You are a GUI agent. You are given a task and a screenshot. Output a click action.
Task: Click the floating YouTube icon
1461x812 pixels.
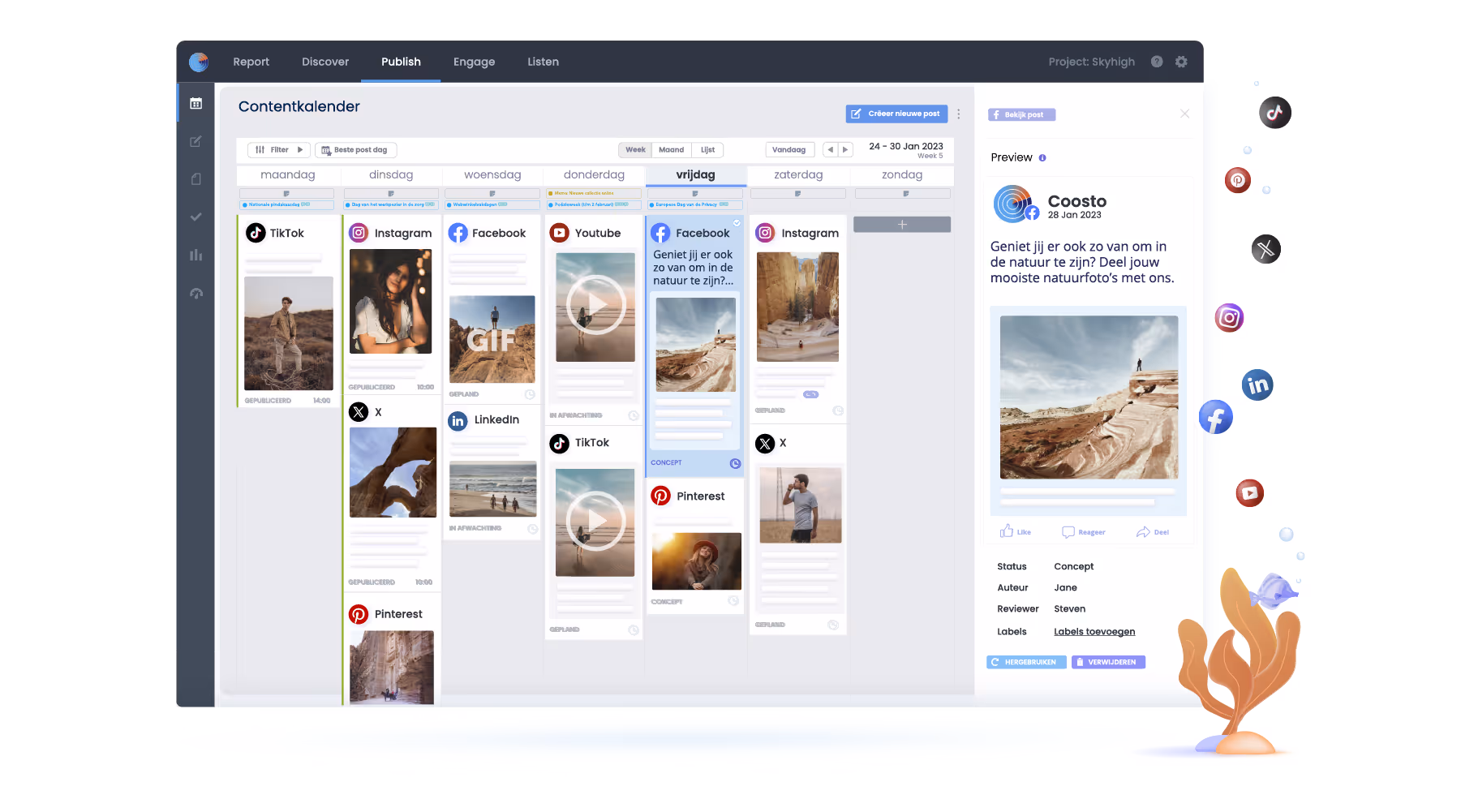(x=1250, y=493)
